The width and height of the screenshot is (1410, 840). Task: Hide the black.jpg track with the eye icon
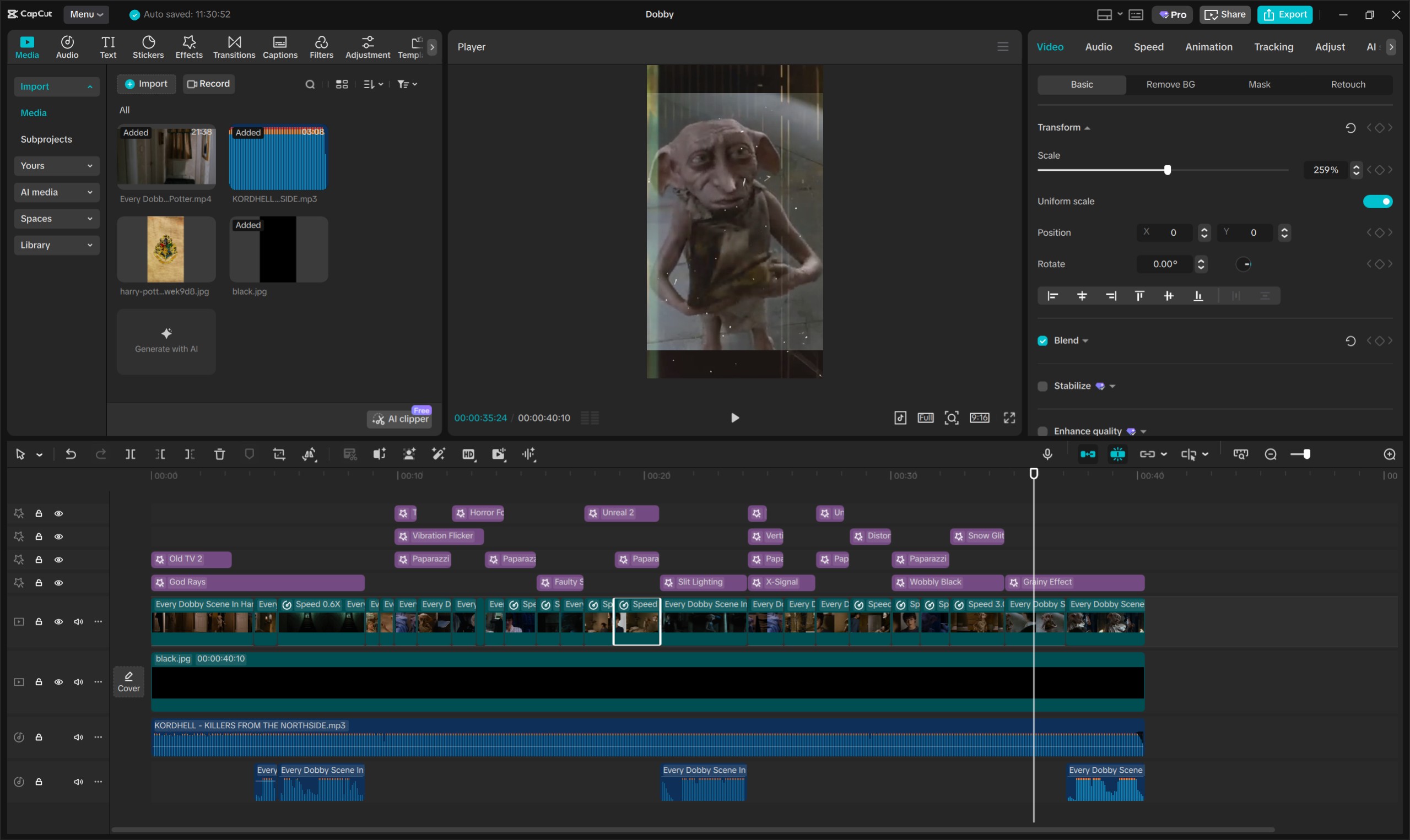pos(58,682)
